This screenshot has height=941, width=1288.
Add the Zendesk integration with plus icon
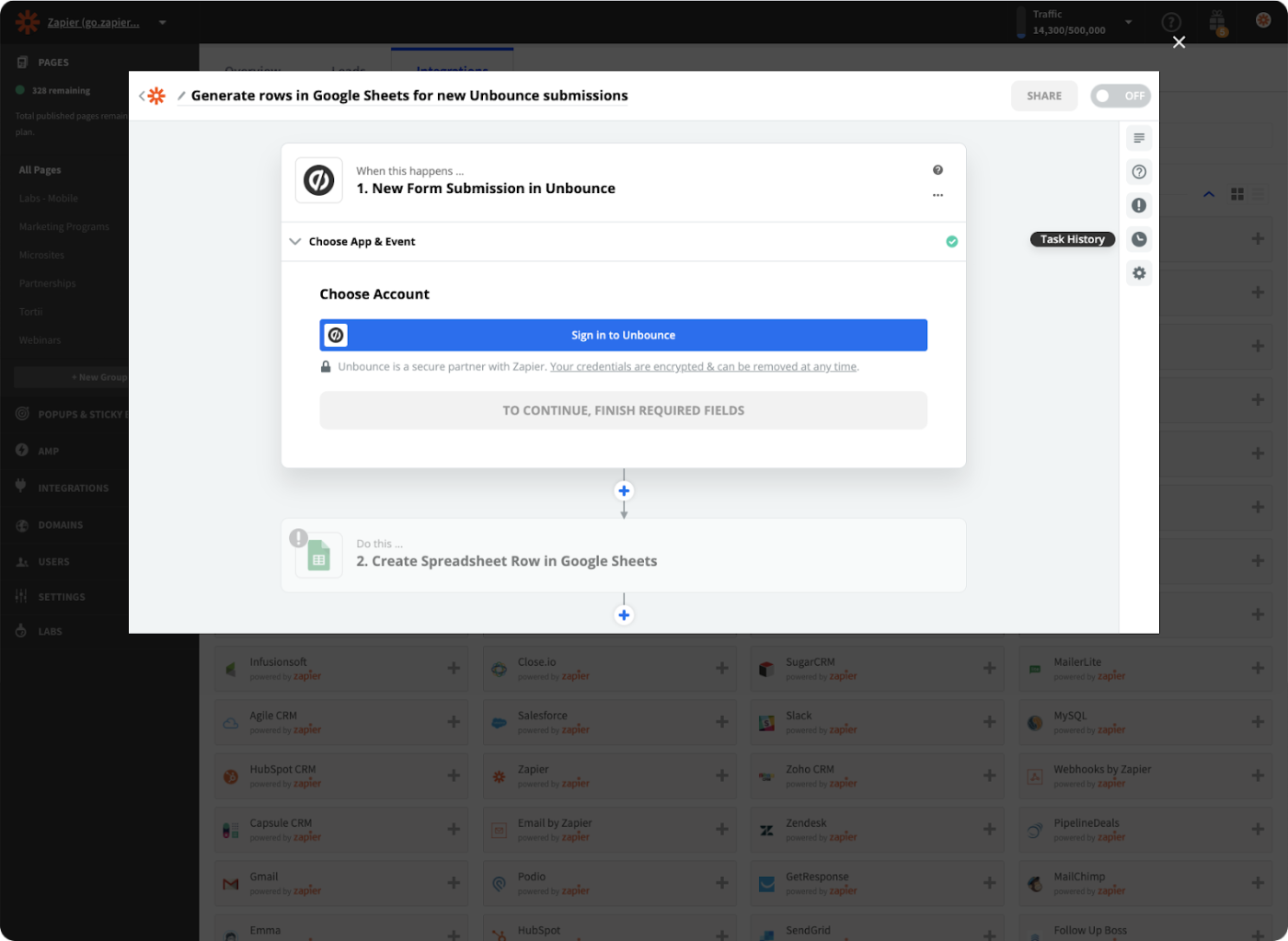(x=990, y=829)
